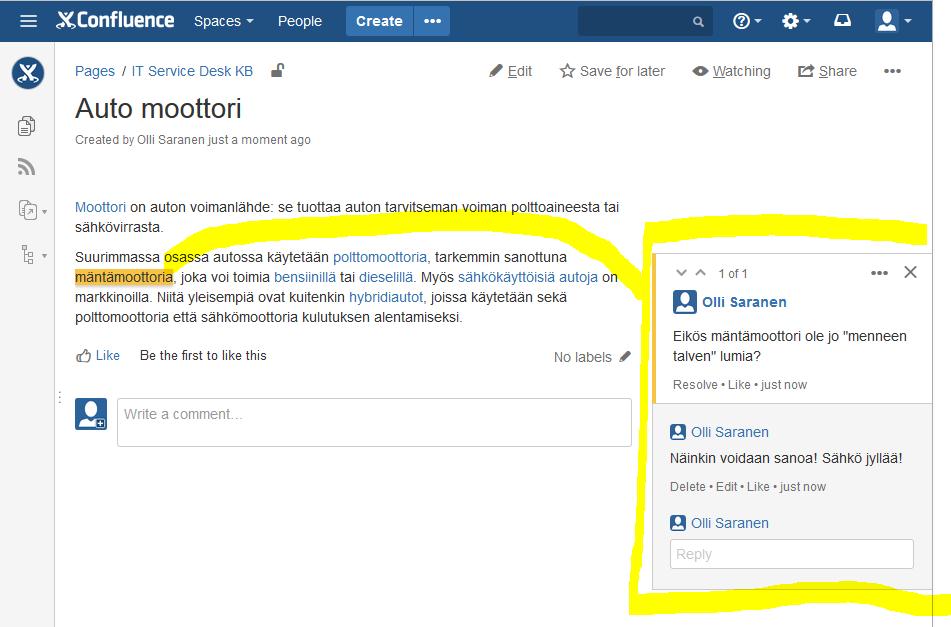Viewport: 951px width, 627px height.
Task: Open the sähkökäyttöisiä autoja link
Action: click(528, 277)
